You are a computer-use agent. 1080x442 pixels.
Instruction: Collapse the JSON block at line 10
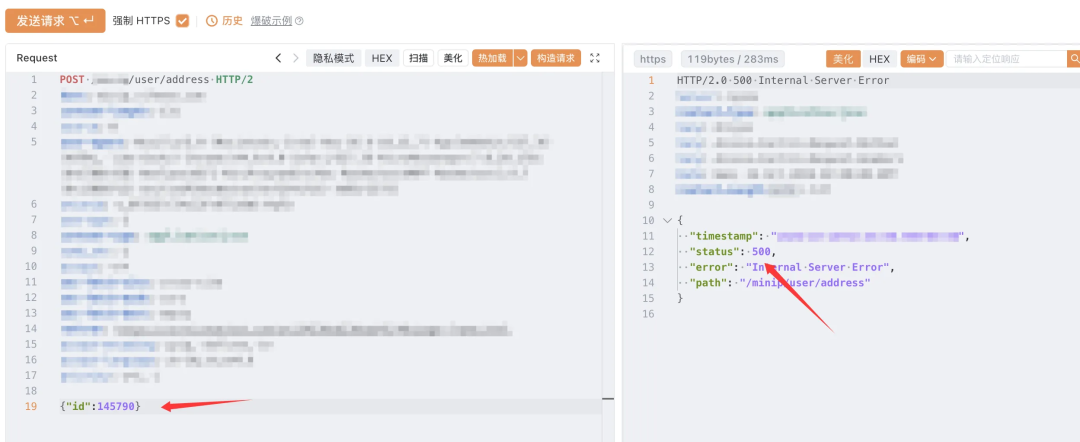666,220
